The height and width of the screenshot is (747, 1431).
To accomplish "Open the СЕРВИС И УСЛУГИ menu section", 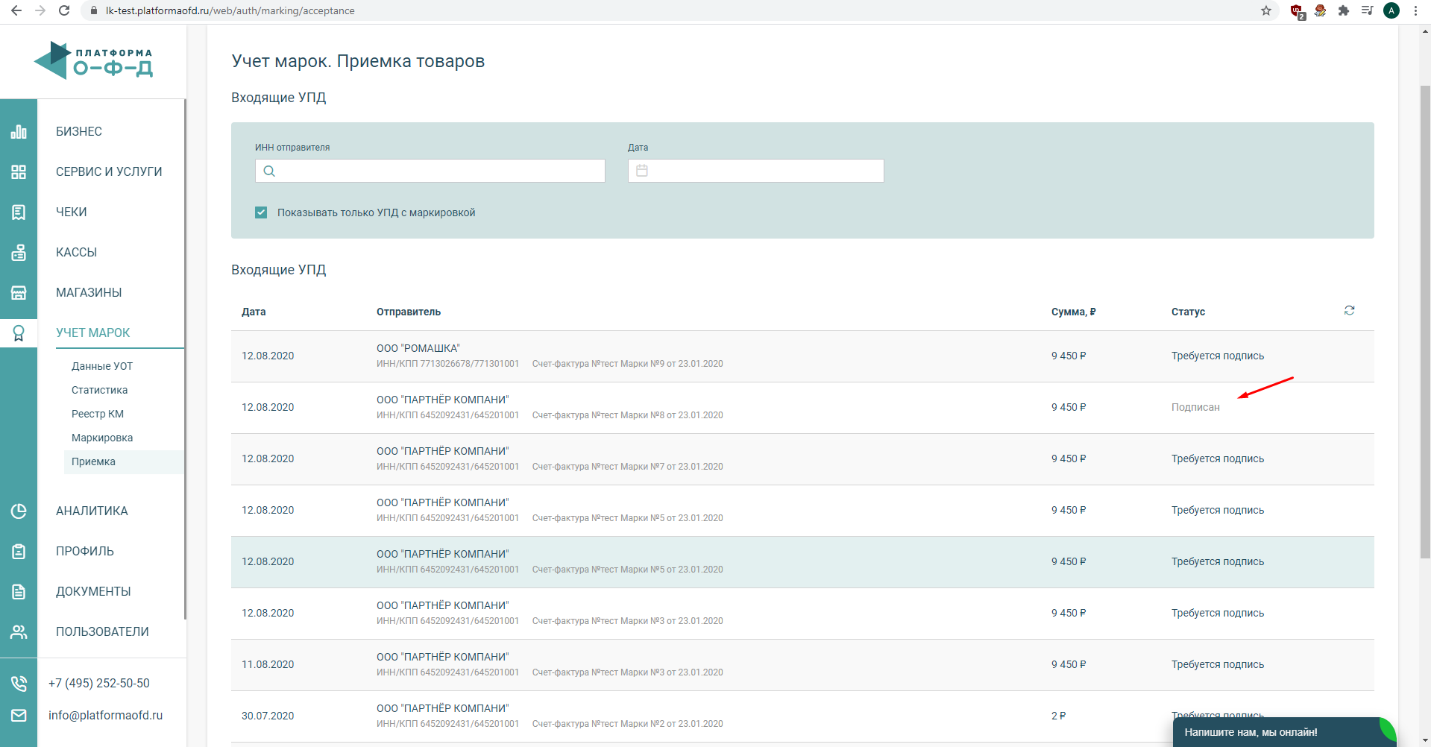I will click(x=109, y=172).
